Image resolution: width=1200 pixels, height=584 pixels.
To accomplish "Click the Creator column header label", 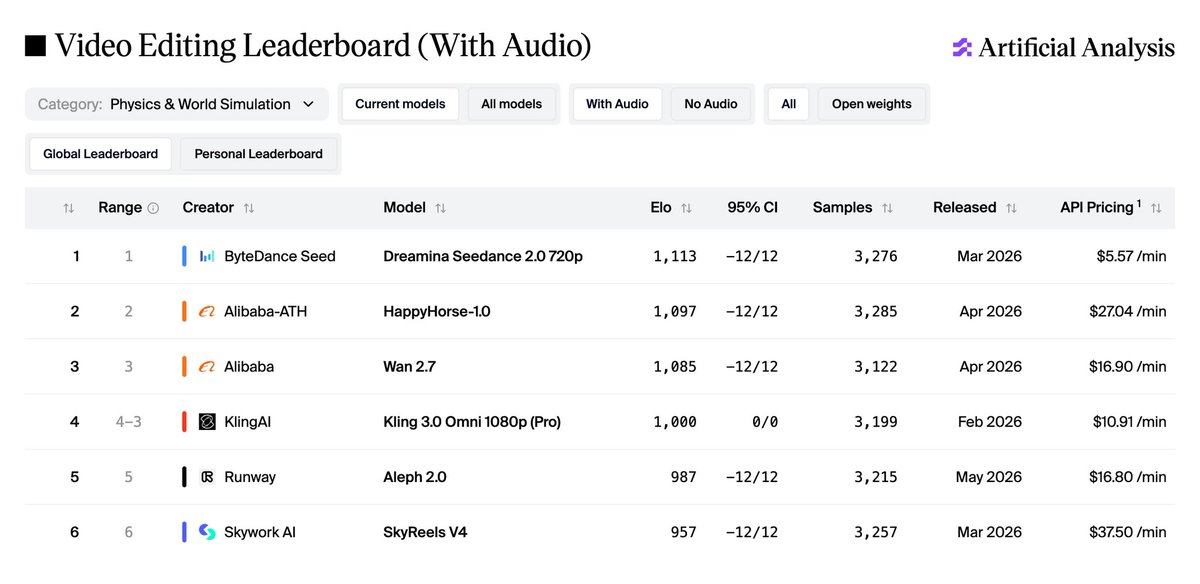I will pyautogui.click(x=208, y=208).
